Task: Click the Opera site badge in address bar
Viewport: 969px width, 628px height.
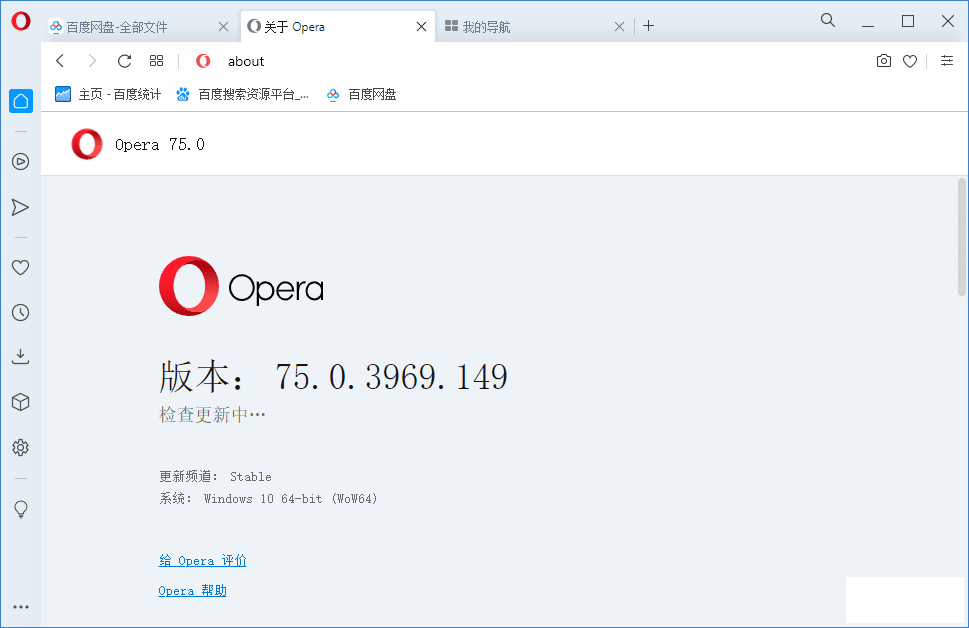Action: tap(203, 61)
